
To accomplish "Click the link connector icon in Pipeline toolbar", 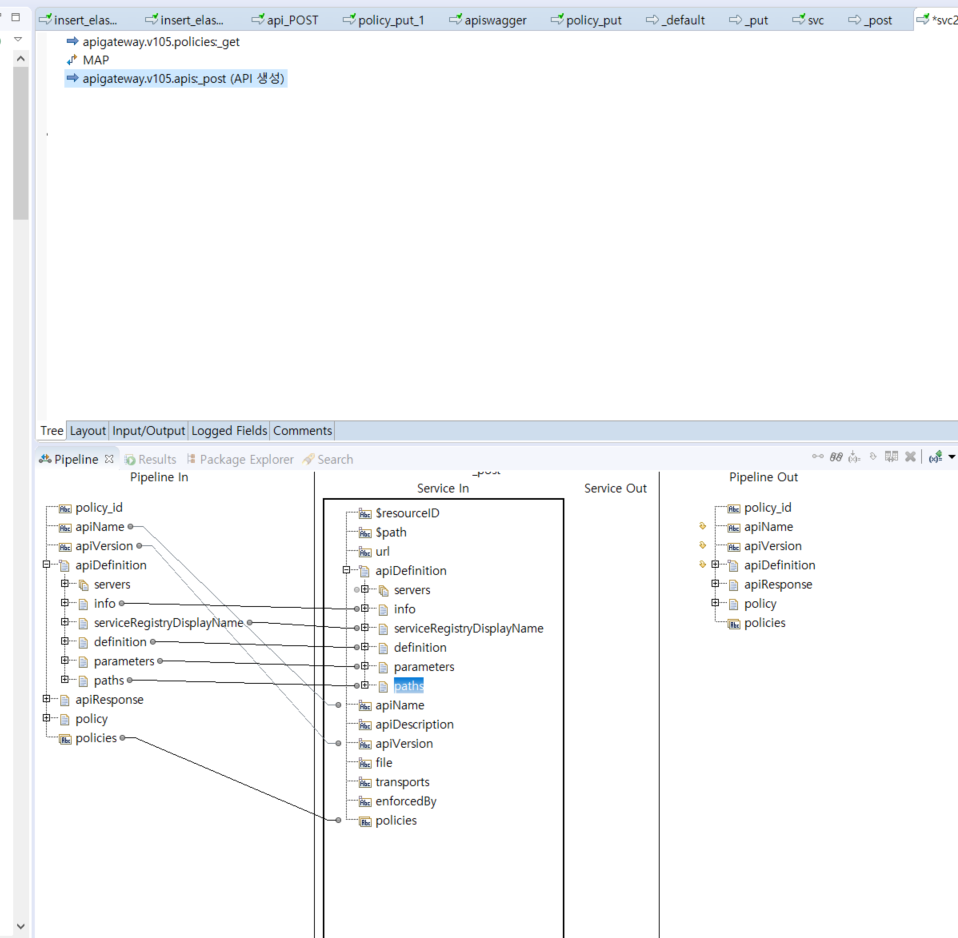I will 818,457.
